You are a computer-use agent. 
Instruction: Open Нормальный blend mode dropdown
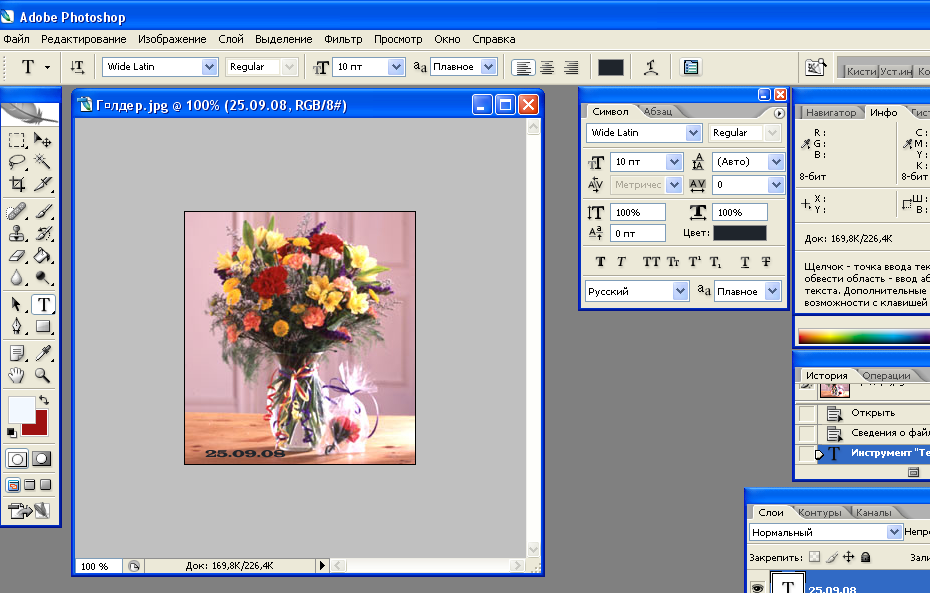[x=894, y=532]
